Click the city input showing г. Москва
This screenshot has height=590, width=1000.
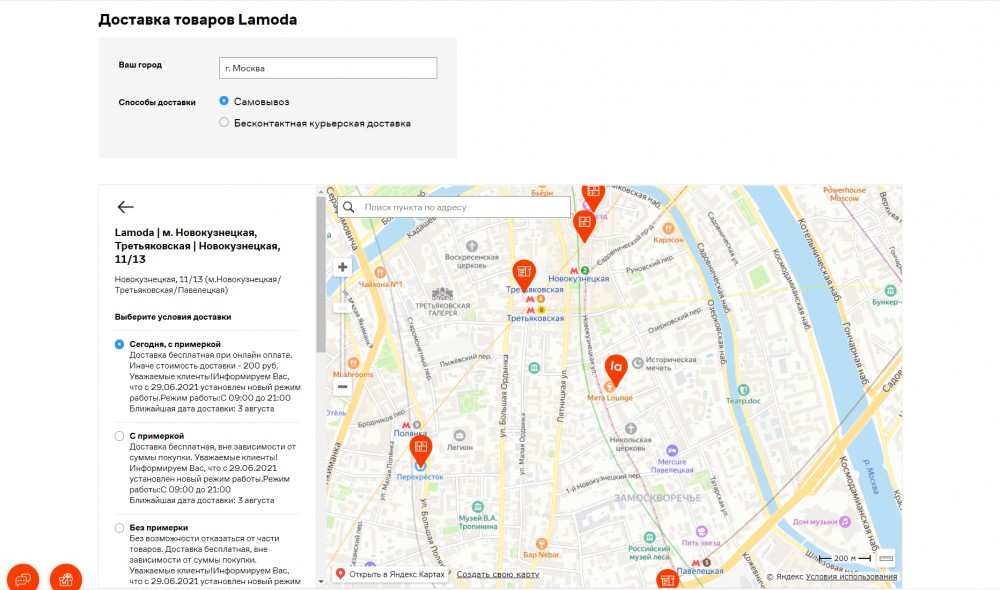pos(328,67)
